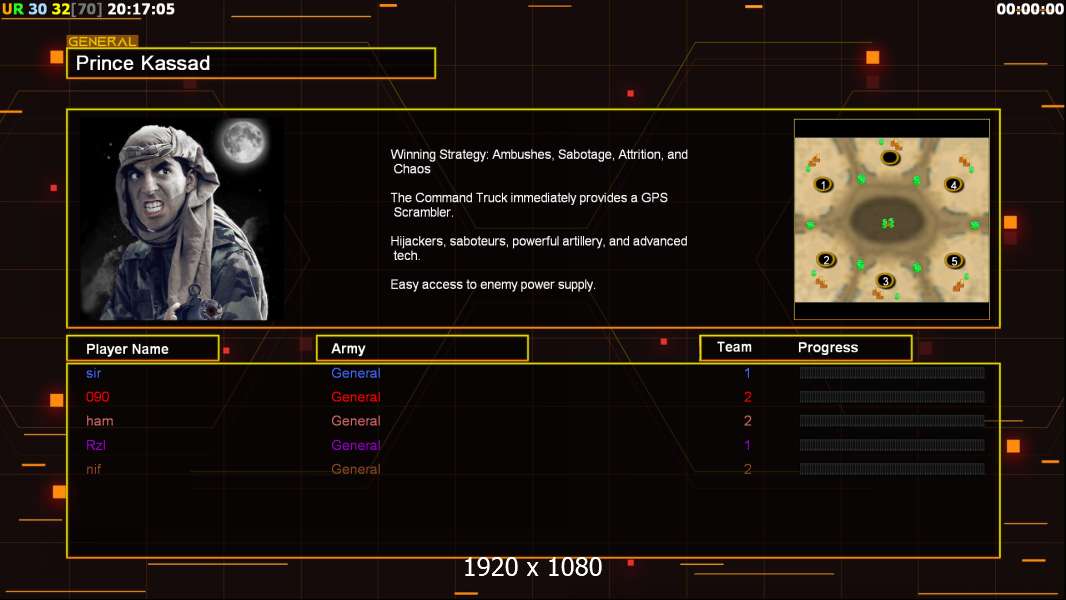Select player name sir
1066x600 pixels.
click(93, 373)
